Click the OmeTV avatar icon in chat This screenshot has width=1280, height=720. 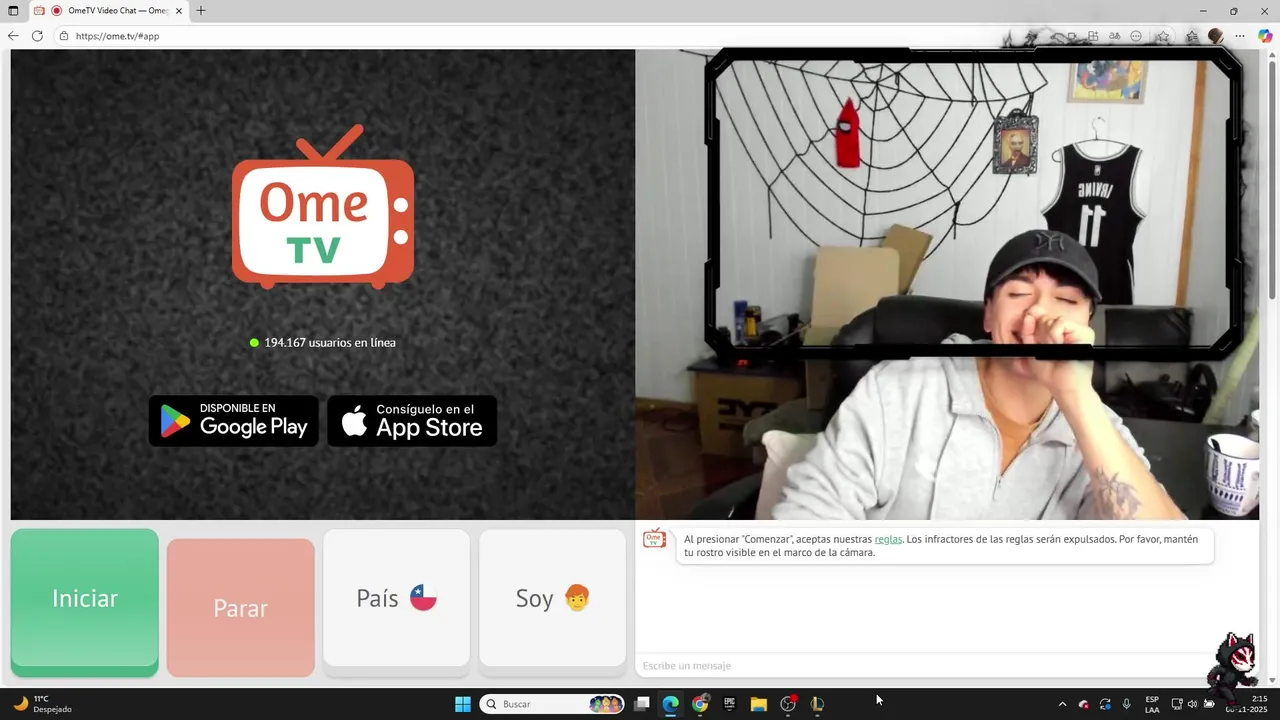pyautogui.click(x=654, y=539)
